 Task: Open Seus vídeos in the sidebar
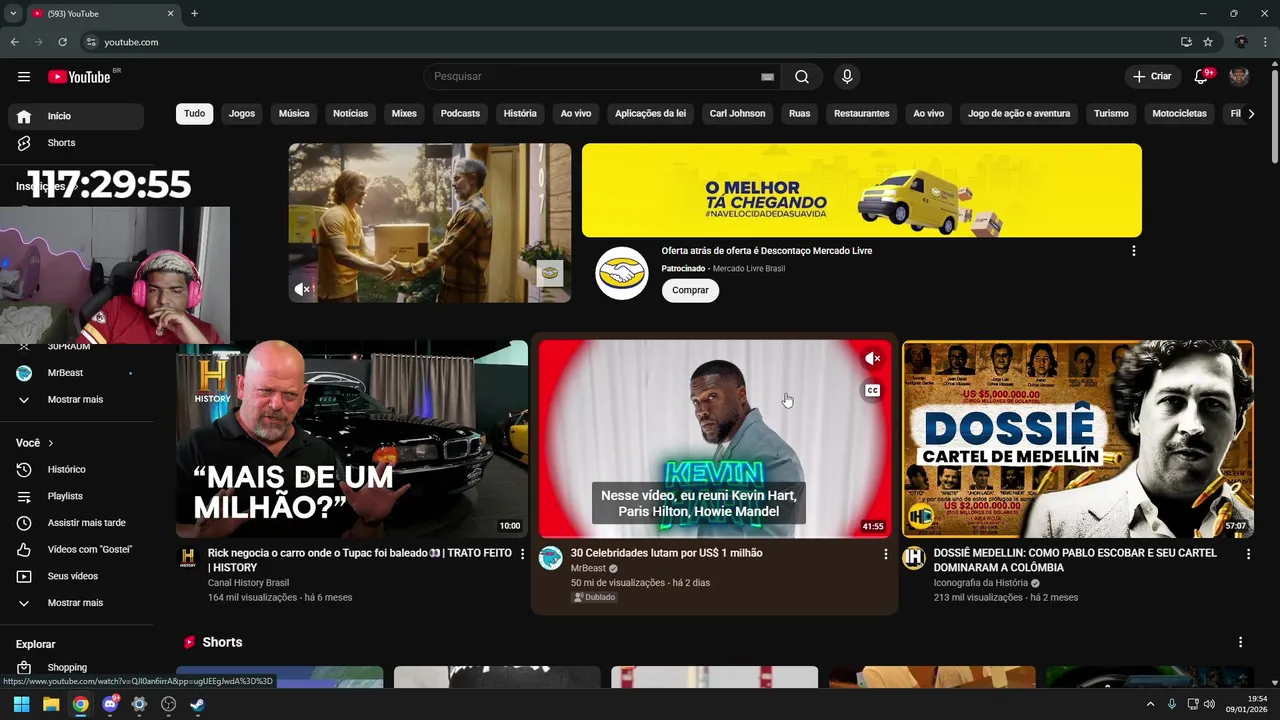point(76,576)
